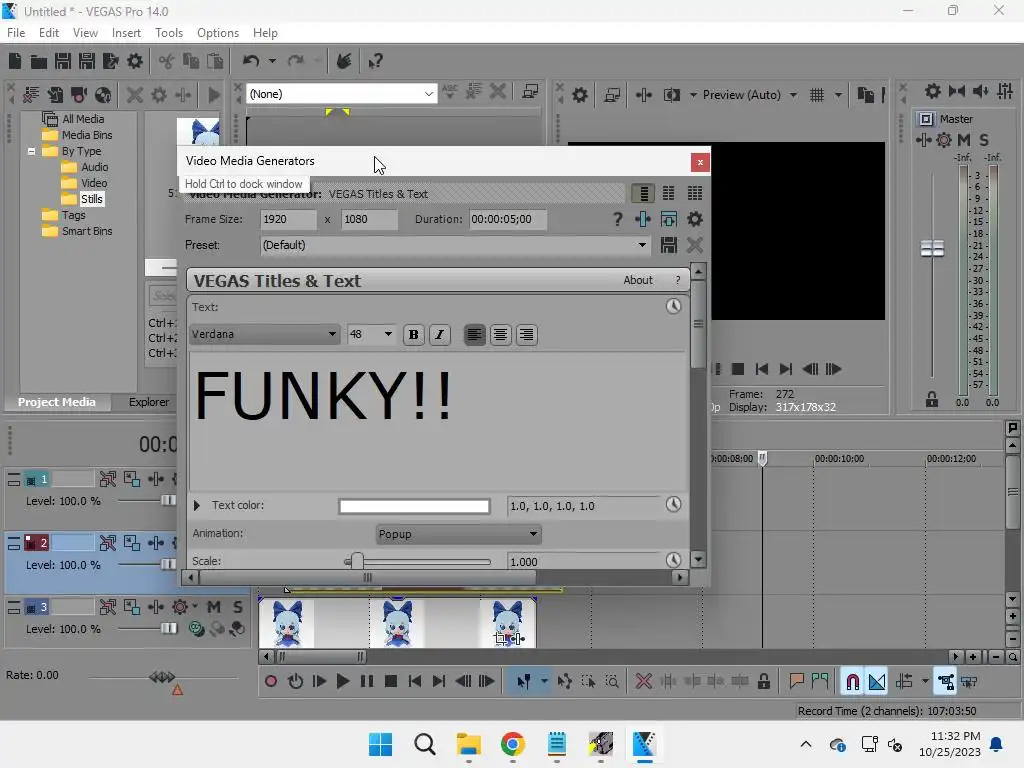Viewport: 1024px width, 768px height.
Task: Click the Event Pan/Crop icon on clip
Action: 502,639
